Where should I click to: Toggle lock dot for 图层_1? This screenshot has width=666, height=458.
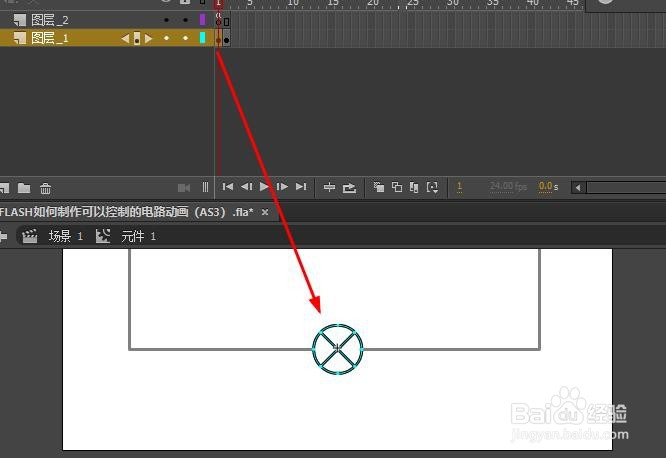coord(186,38)
